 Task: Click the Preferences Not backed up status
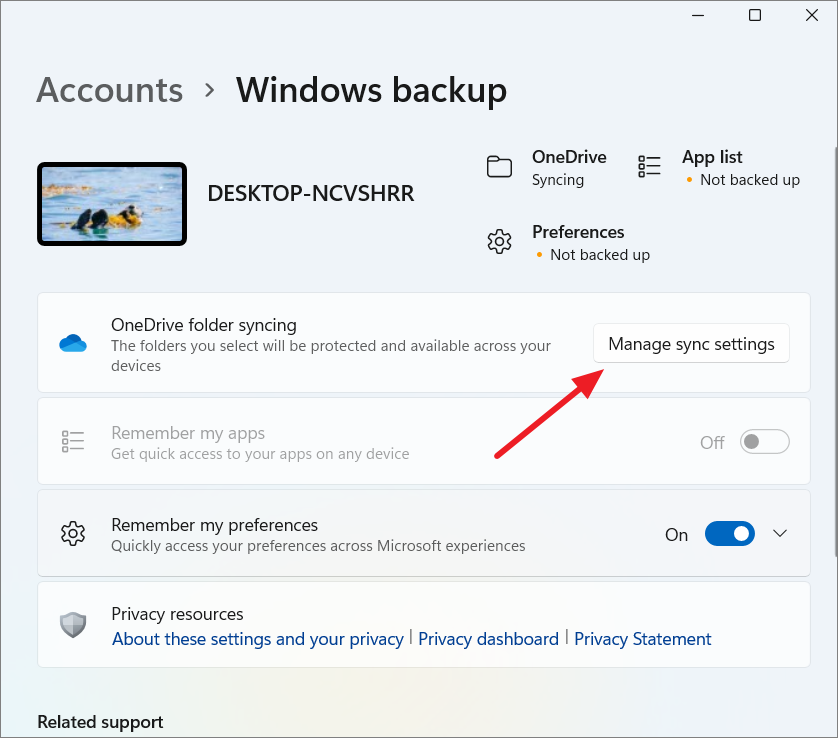600,255
